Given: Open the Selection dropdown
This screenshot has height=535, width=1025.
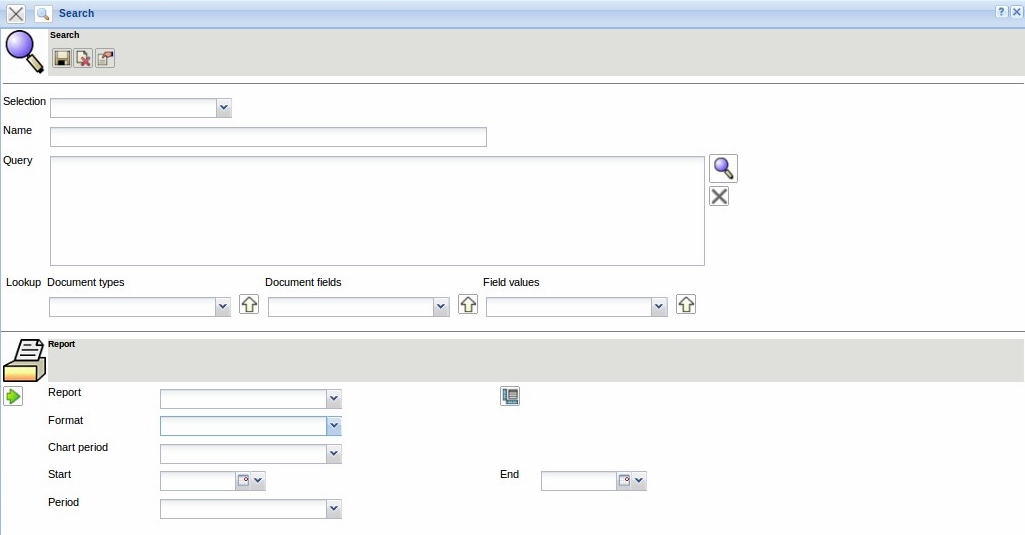Looking at the screenshot, I should click(x=223, y=108).
